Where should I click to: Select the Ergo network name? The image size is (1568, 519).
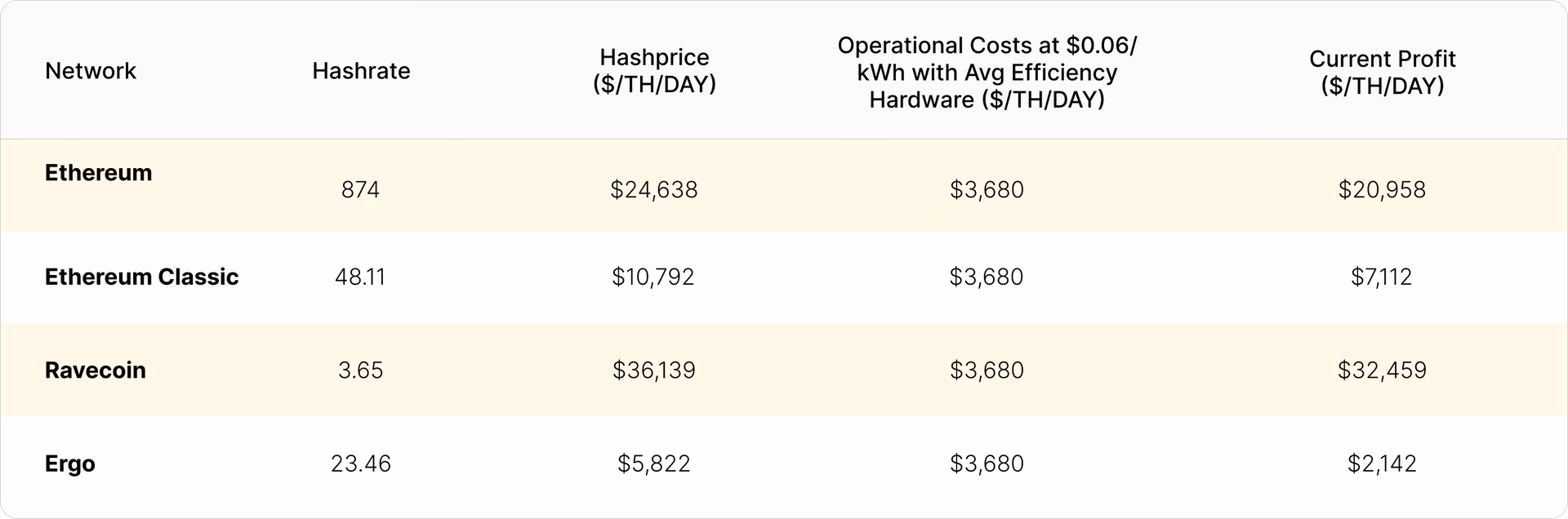pyautogui.click(x=69, y=464)
